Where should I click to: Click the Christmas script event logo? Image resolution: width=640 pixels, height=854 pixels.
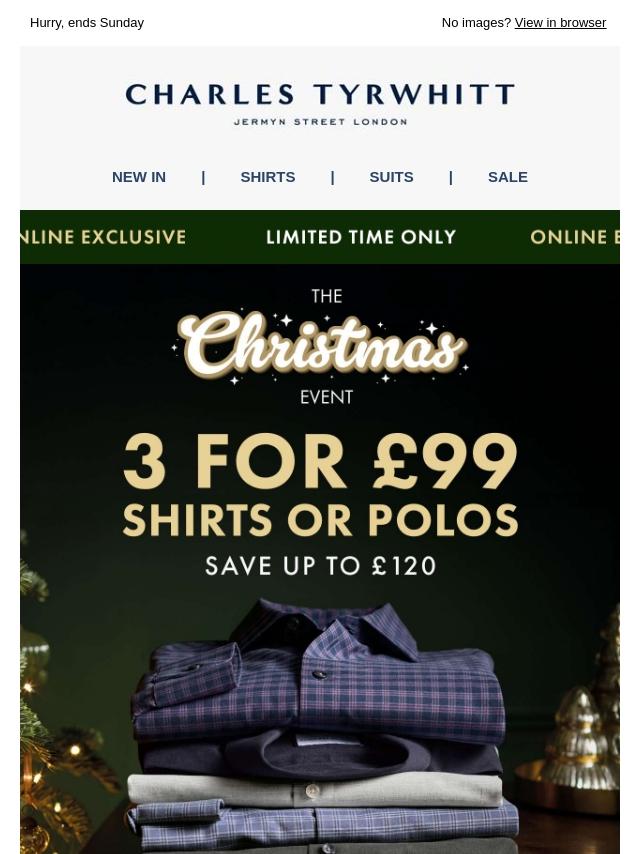pyautogui.click(x=320, y=346)
